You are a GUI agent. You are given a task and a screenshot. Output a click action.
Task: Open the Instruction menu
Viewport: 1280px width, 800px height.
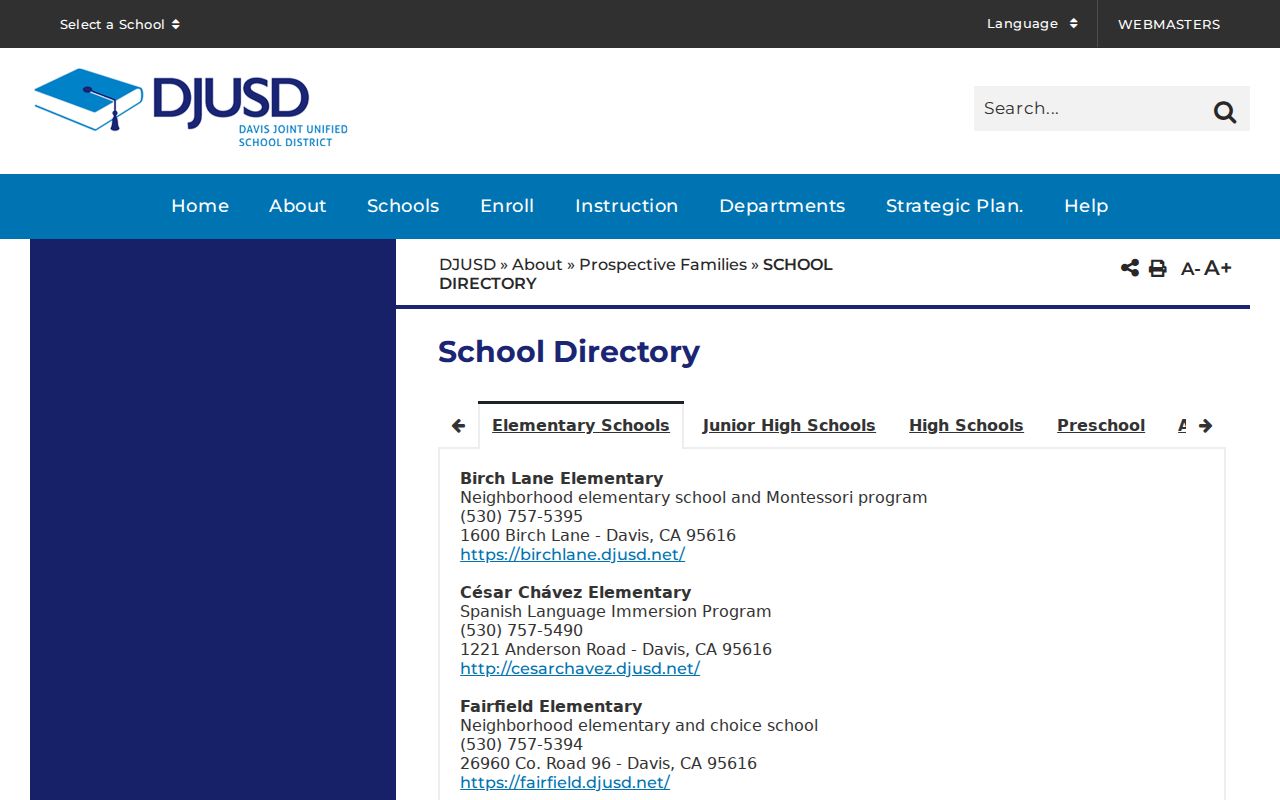click(627, 206)
